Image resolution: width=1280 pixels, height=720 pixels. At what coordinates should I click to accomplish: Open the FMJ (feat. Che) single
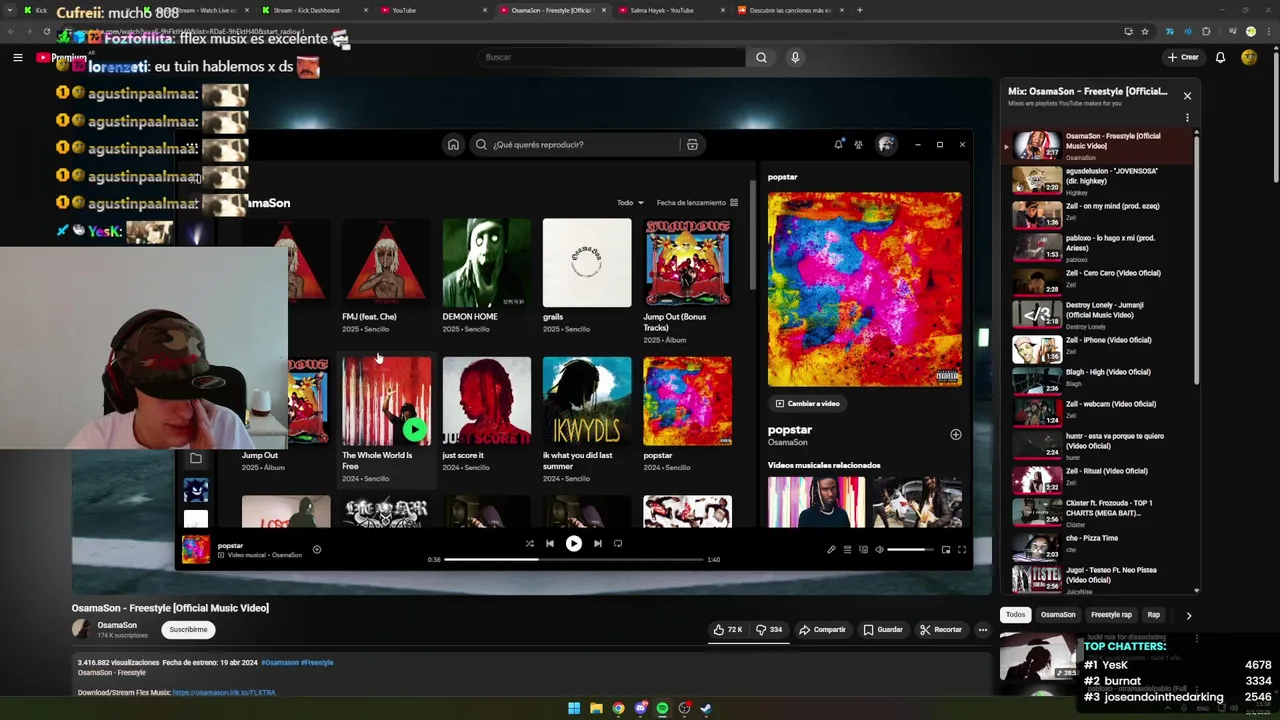386,275
